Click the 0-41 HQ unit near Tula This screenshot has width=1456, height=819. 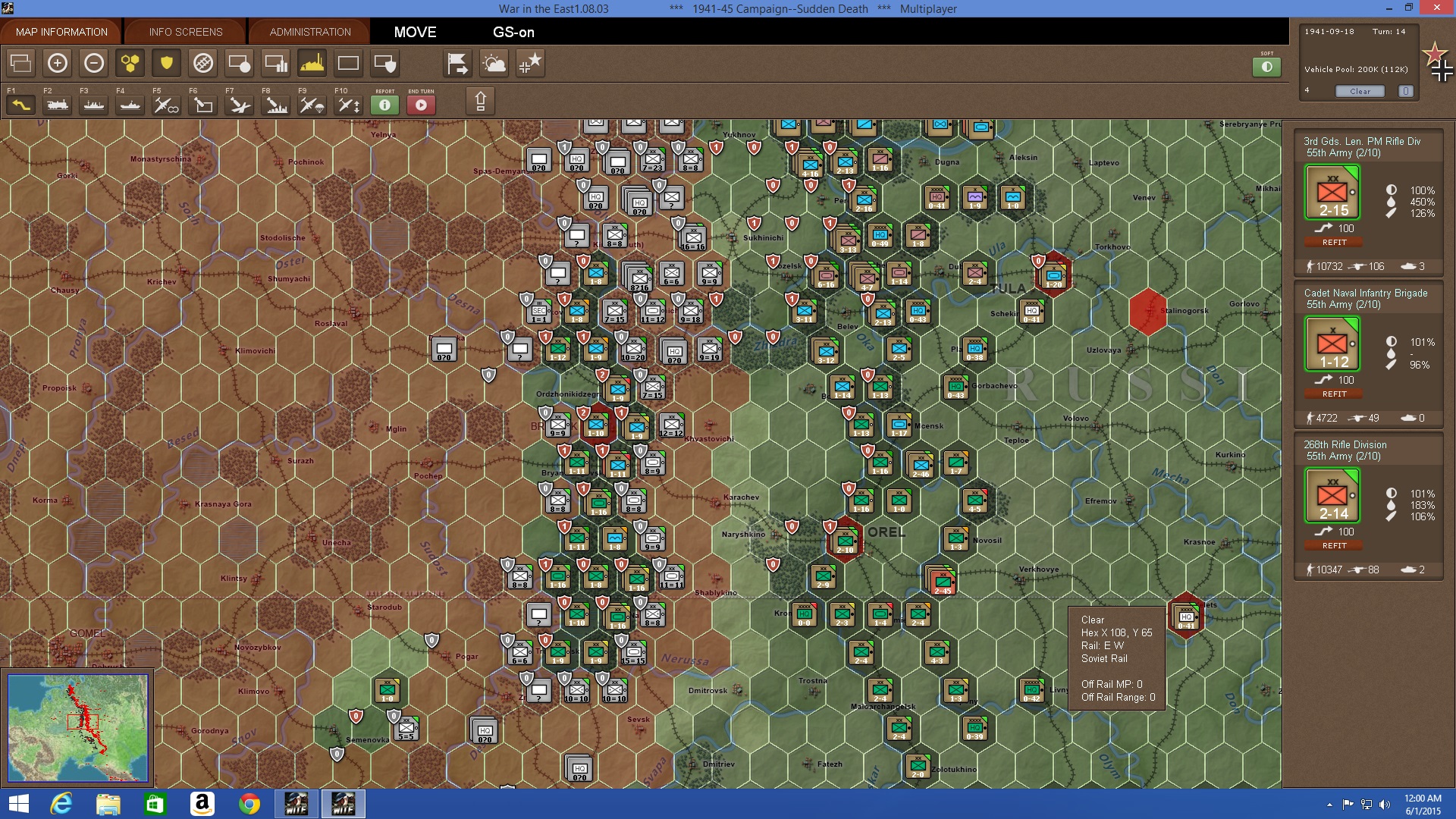point(1033,311)
